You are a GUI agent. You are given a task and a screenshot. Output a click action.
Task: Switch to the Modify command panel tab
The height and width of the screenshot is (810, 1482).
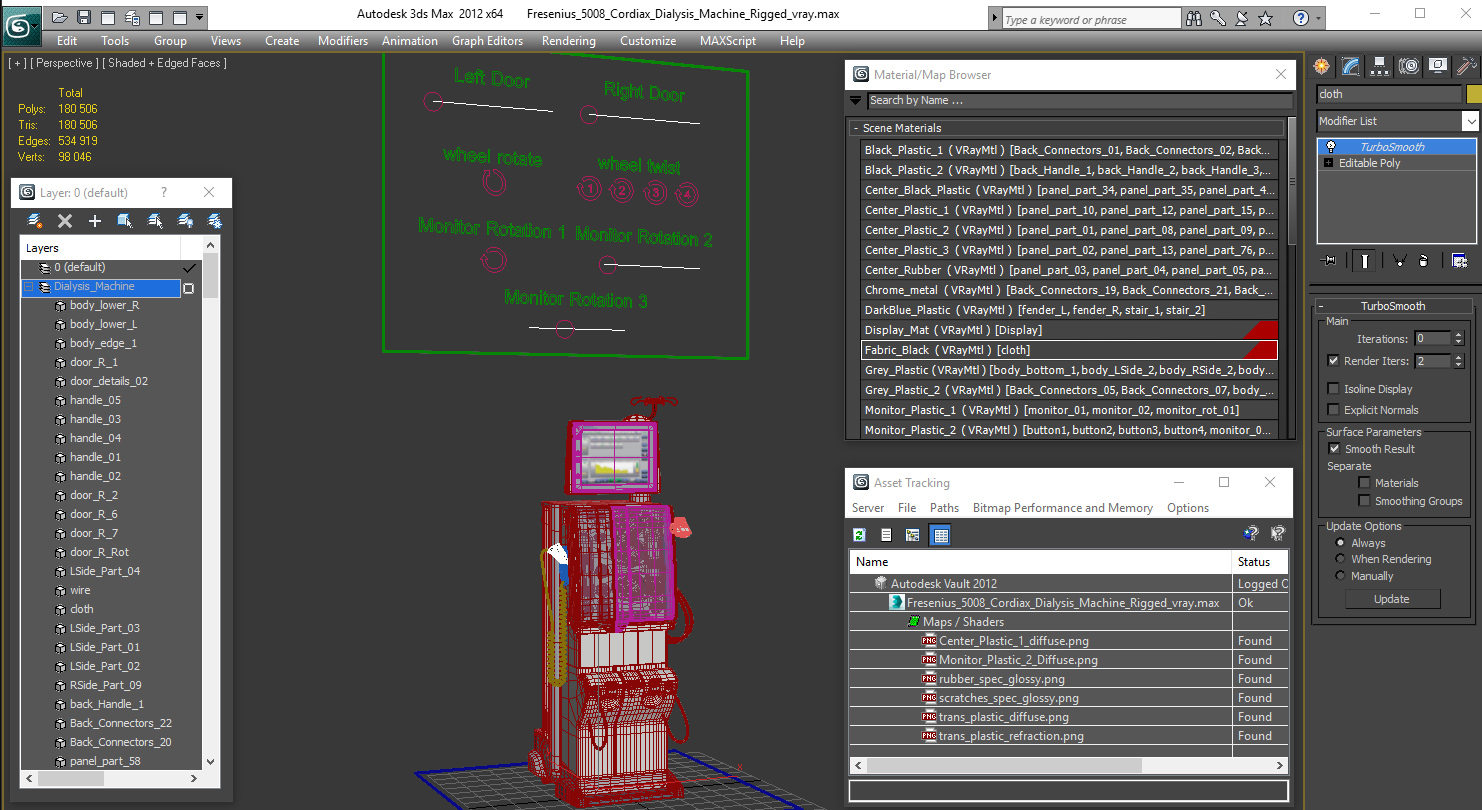click(1351, 66)
